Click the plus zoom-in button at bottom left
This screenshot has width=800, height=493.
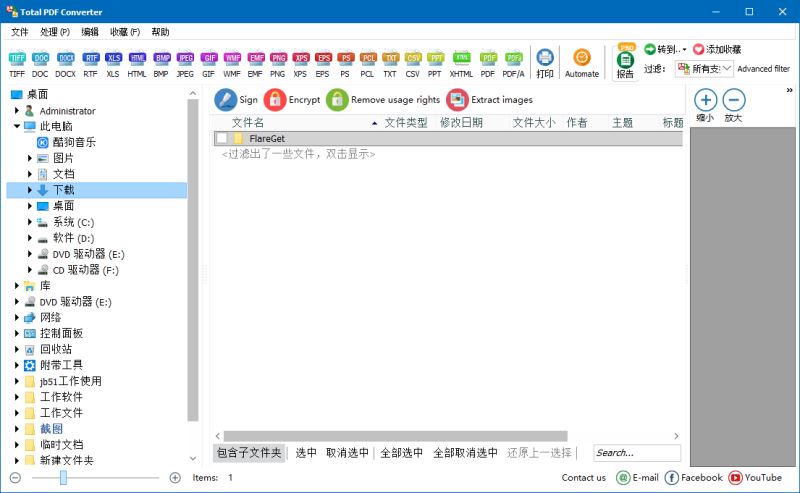tap(175, 478)
